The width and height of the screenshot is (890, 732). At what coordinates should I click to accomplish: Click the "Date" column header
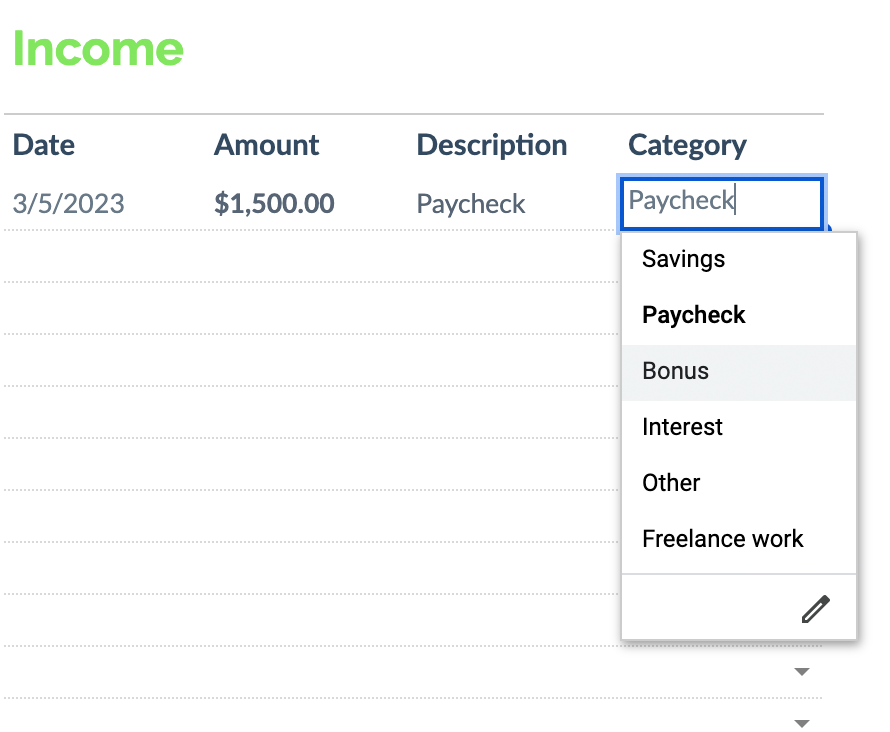[44, 145]
